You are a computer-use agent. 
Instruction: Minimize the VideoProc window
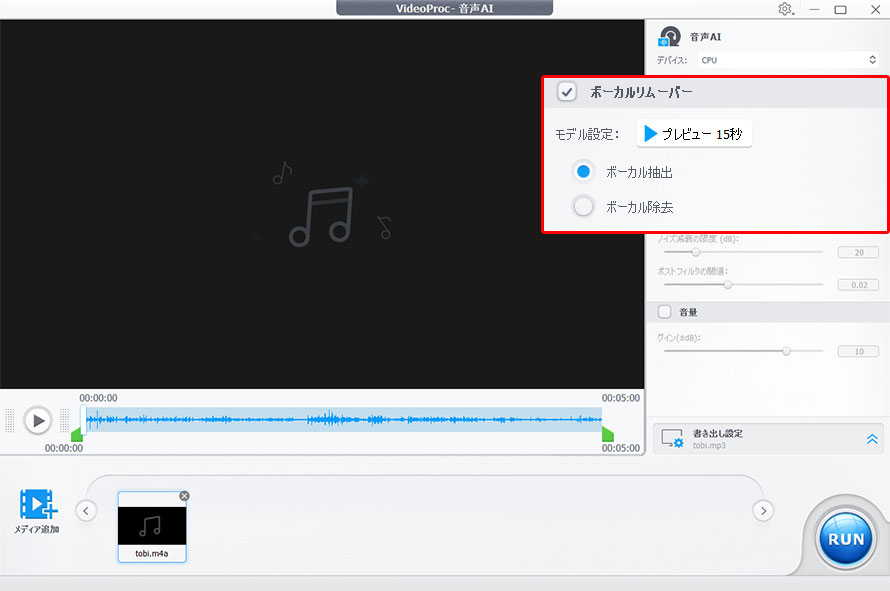[x=815, y=10]
